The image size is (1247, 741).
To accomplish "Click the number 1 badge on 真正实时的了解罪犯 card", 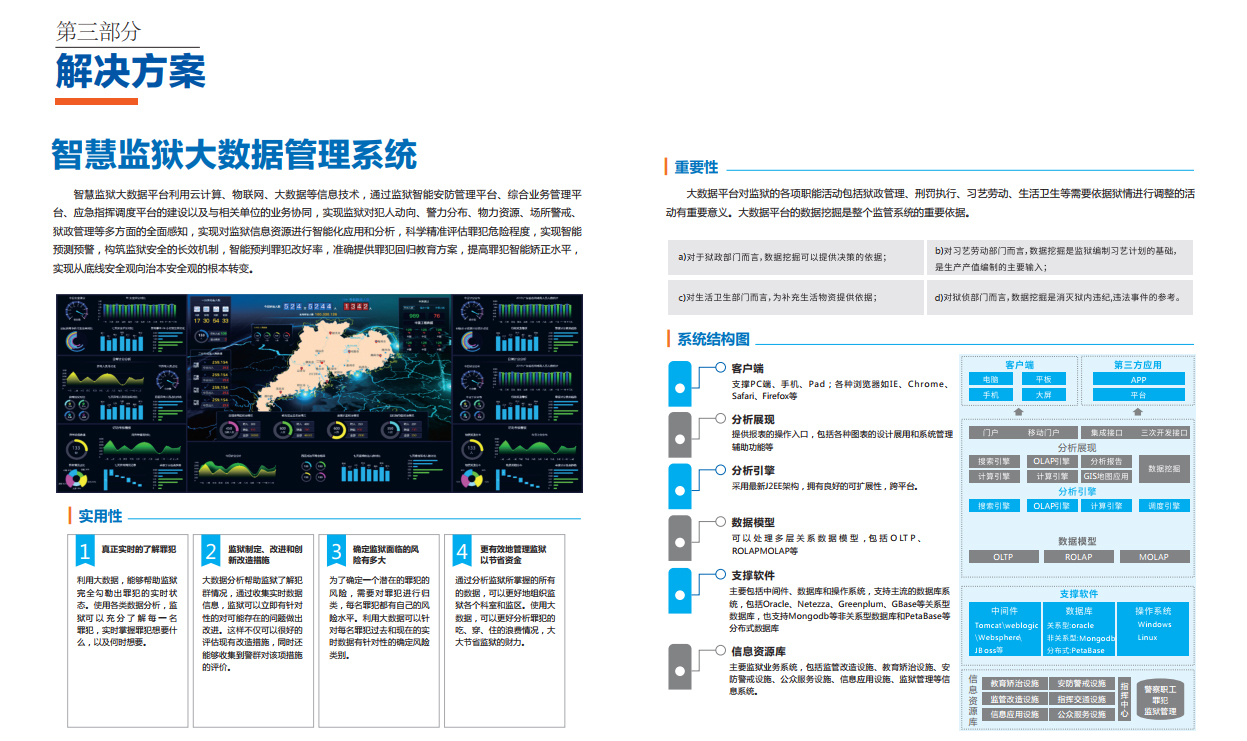I will pos(85,551).
